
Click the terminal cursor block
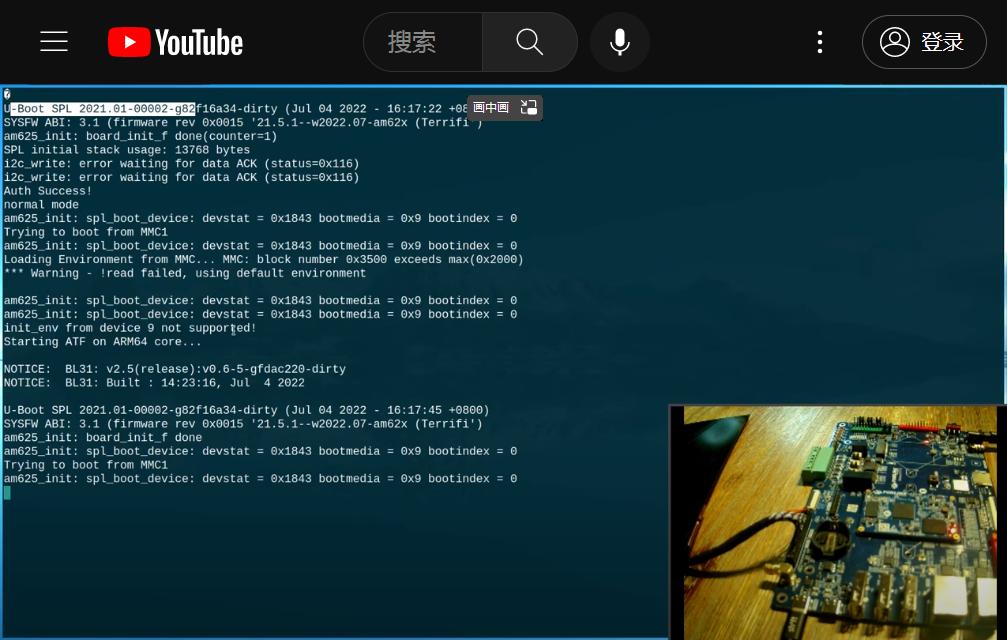coord(7,492)
